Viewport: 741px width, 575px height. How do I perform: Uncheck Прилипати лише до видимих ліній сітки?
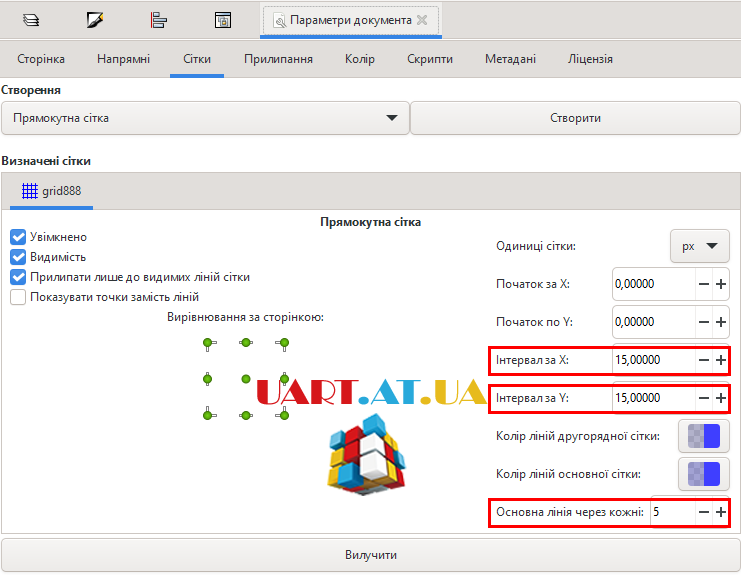tap(18, 277)
